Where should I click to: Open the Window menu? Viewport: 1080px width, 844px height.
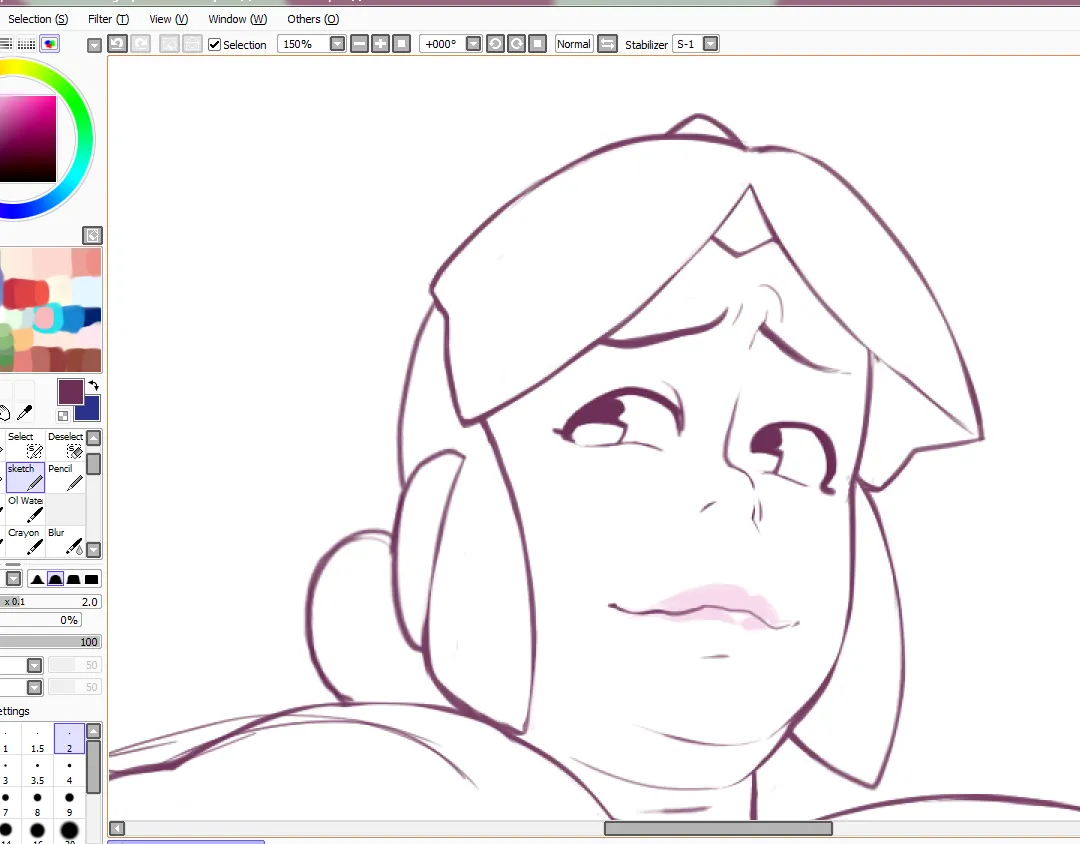(238, 19)
